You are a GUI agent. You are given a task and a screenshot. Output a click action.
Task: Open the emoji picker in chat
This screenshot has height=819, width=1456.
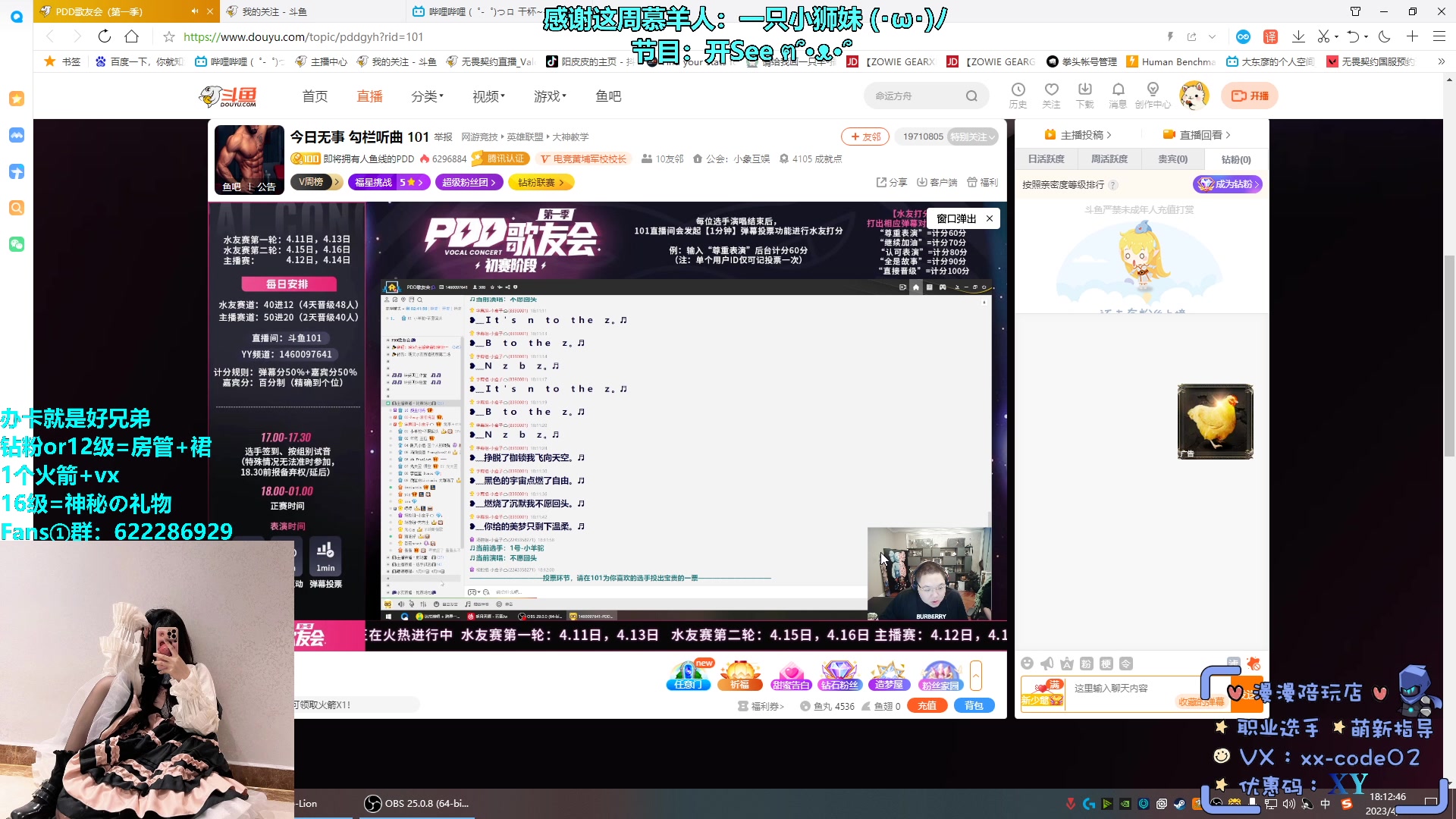[1028, 664]
